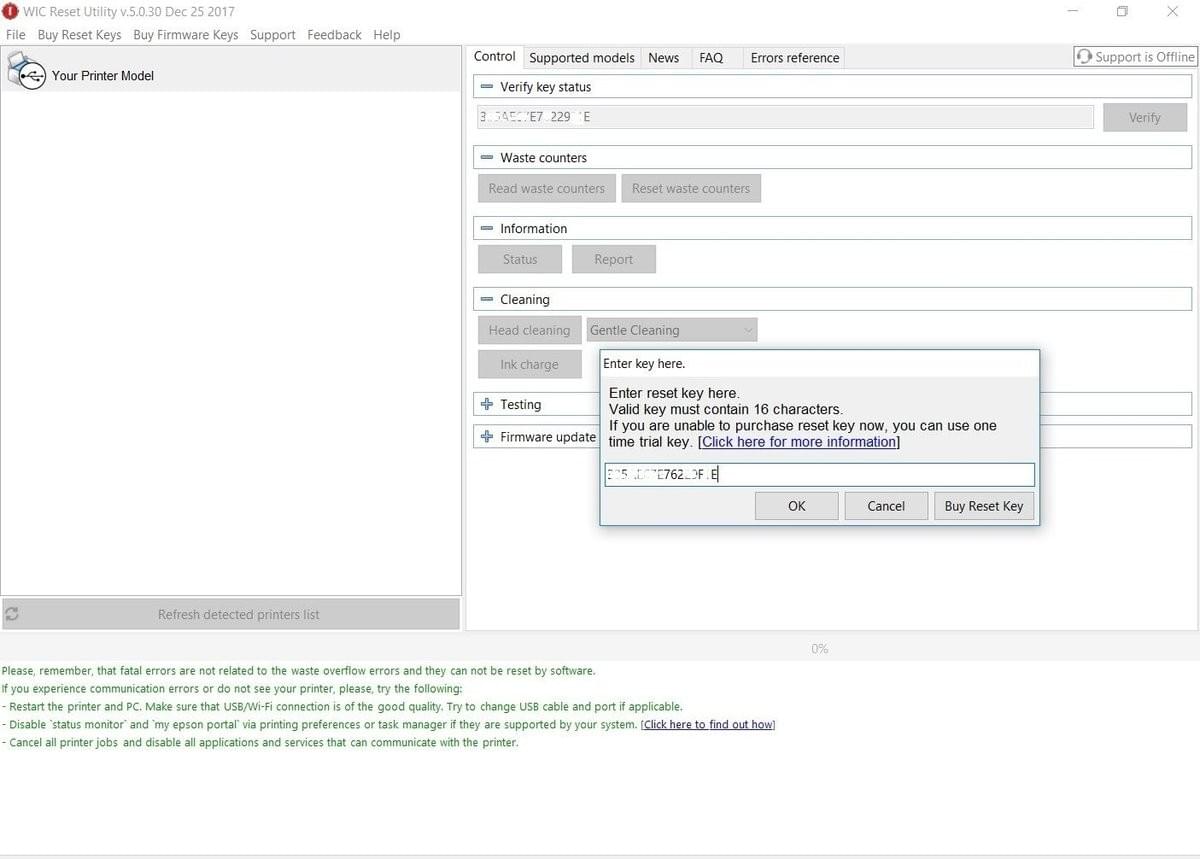Expand the Testing section

click(487, 405)
